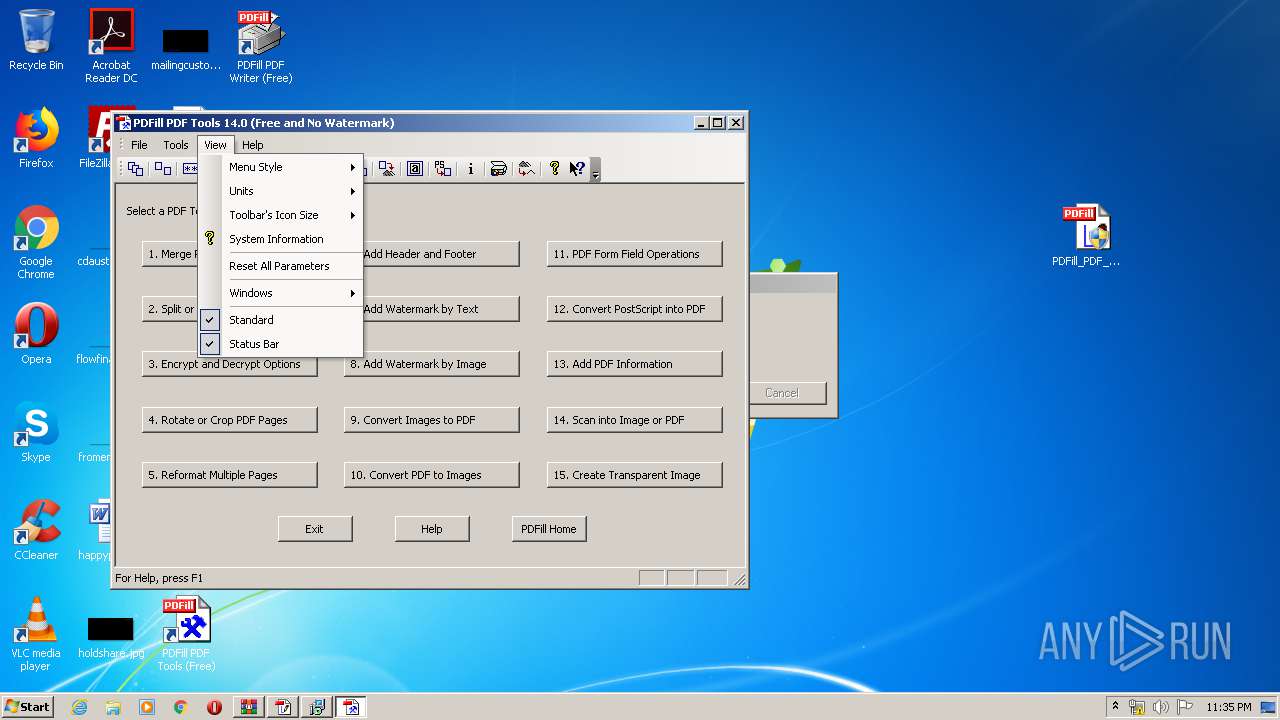Select the Firefox desktop icon
This screenshot has width=1280, height=720.
tap(36, 138)
